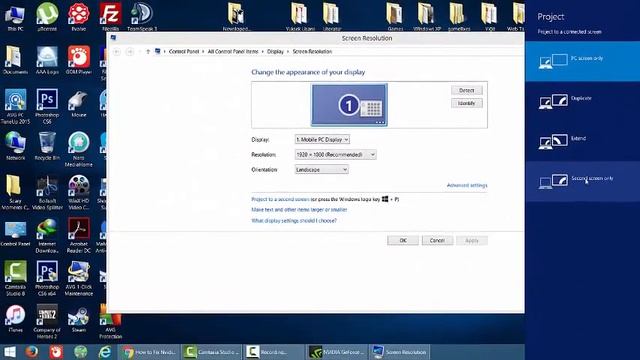
Task: Open the Orientation dropdown
Action: click(x=322, y=169)
